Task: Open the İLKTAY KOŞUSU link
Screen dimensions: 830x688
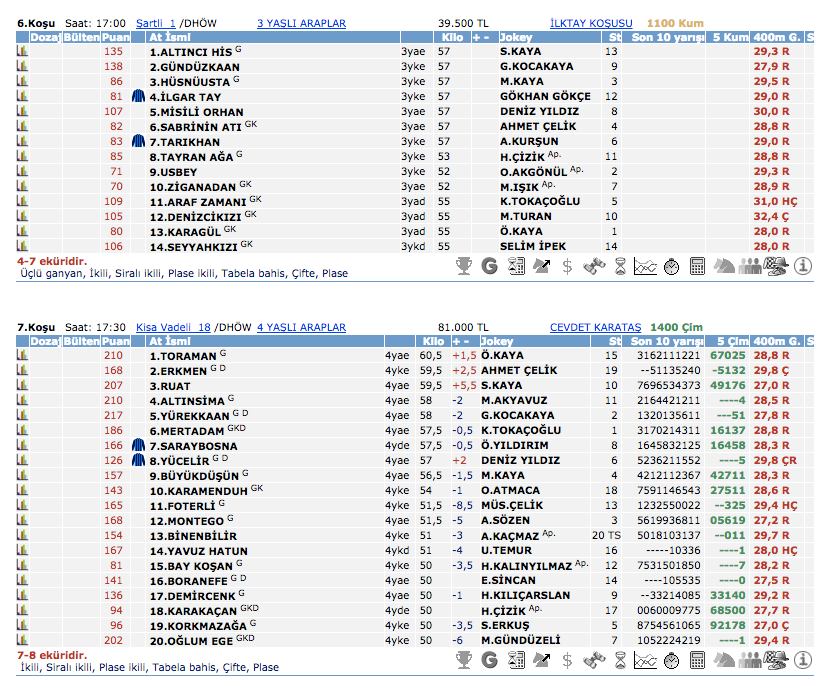Action: tap(591, 23)
